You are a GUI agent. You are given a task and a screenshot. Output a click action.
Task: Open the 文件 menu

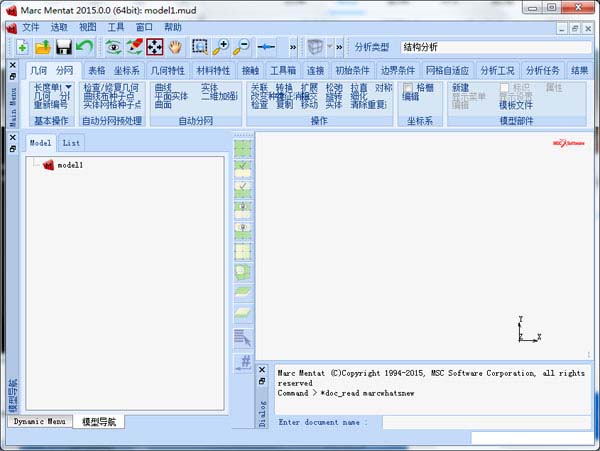[x=31, y=27]
